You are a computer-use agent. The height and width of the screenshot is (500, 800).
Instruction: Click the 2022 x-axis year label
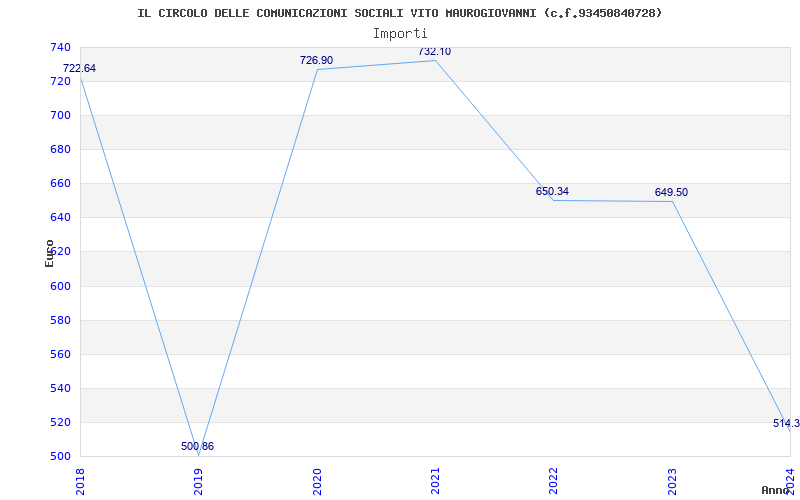(x=553, y=482)
